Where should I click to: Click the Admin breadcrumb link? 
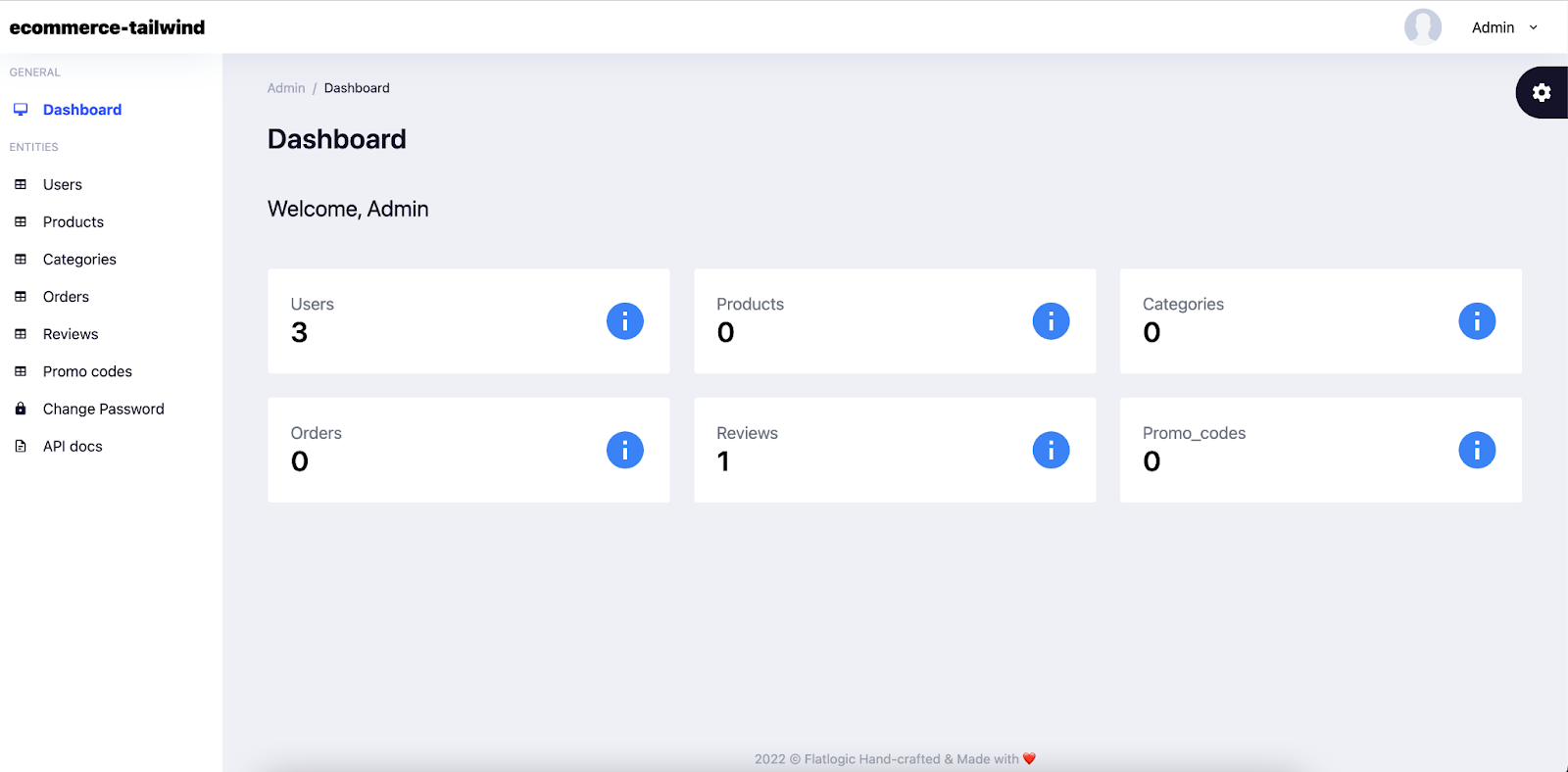coord(286,88)
